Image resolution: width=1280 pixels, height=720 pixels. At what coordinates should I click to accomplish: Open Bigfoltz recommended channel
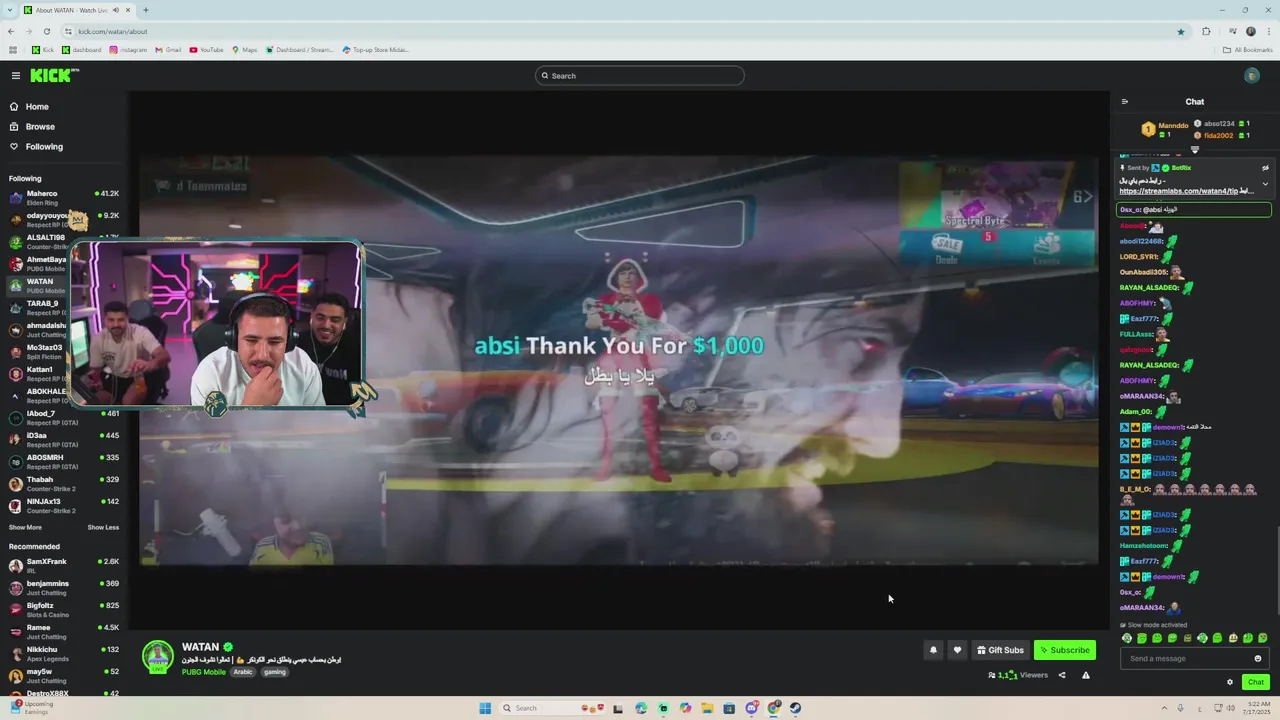pos(62,610)
